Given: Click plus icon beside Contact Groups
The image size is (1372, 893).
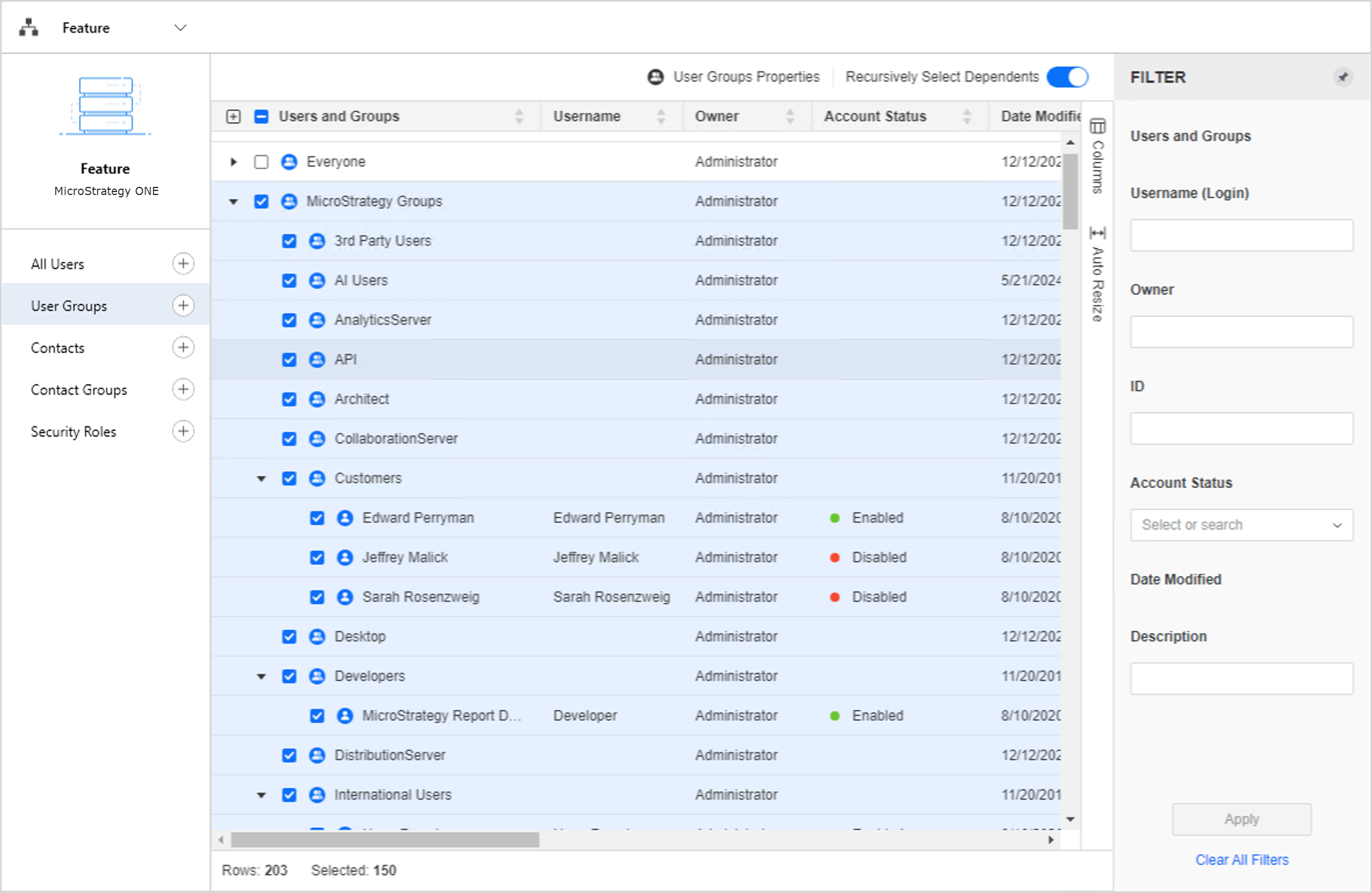Looking at the screenshot, I should [x=183, y=389].
